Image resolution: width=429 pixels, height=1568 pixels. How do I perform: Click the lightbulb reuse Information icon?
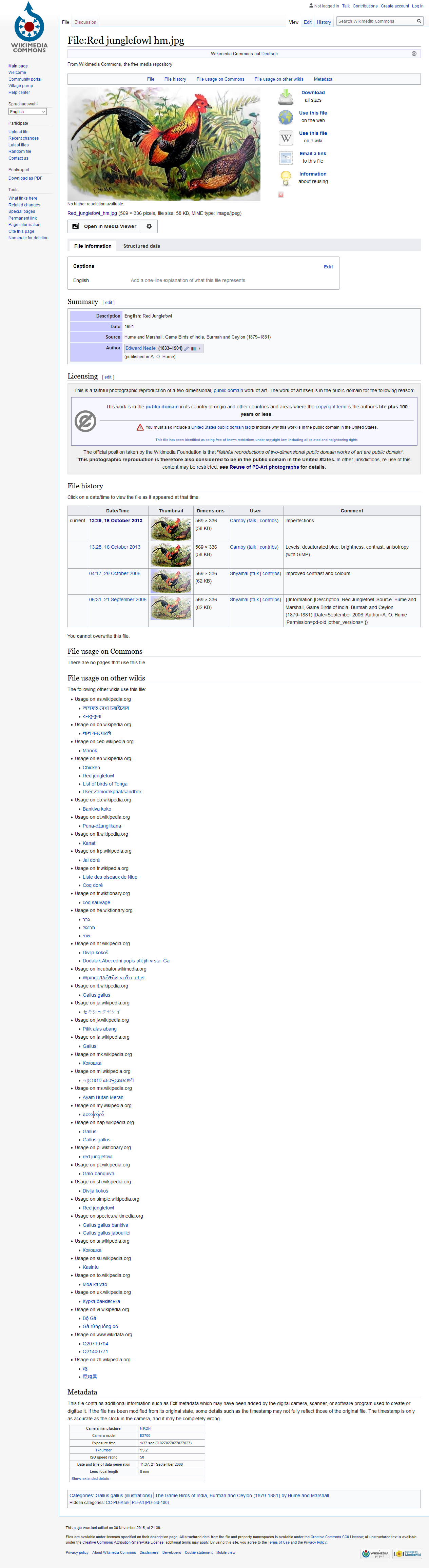pos(286,178)
